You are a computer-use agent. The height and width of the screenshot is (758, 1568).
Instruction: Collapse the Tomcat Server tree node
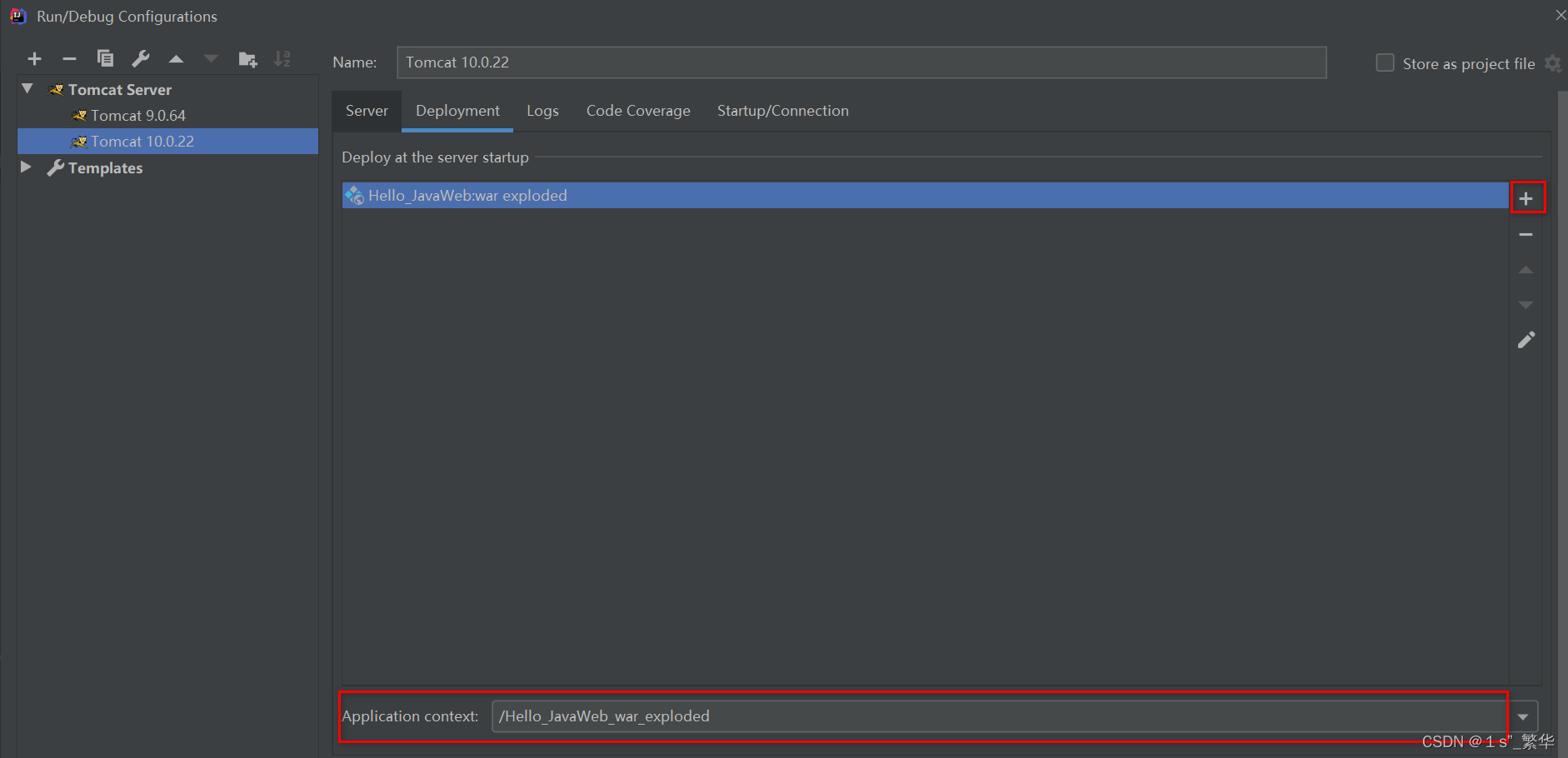tap(27, 88)
